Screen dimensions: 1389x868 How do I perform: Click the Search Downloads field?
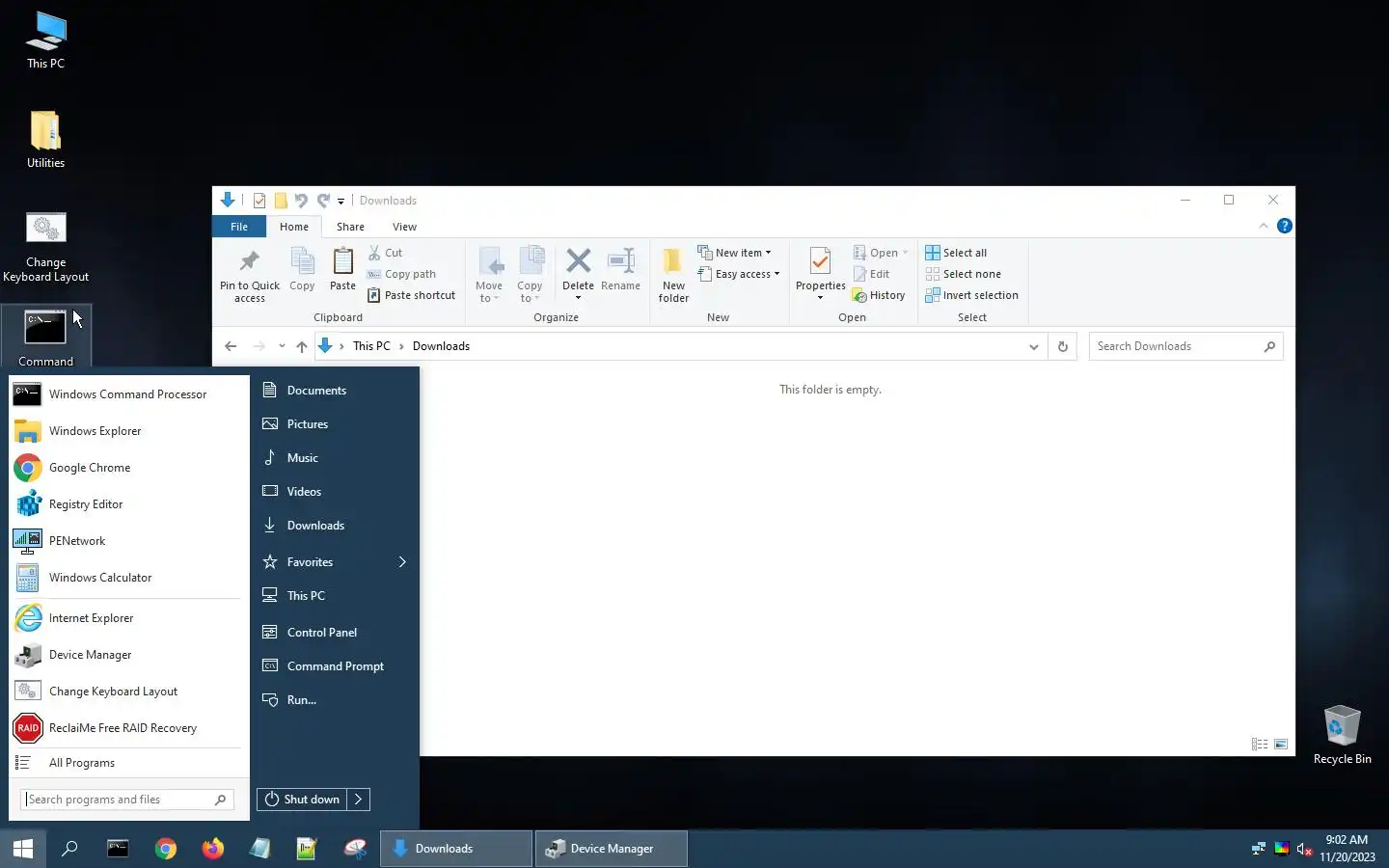click(1185, 346)
